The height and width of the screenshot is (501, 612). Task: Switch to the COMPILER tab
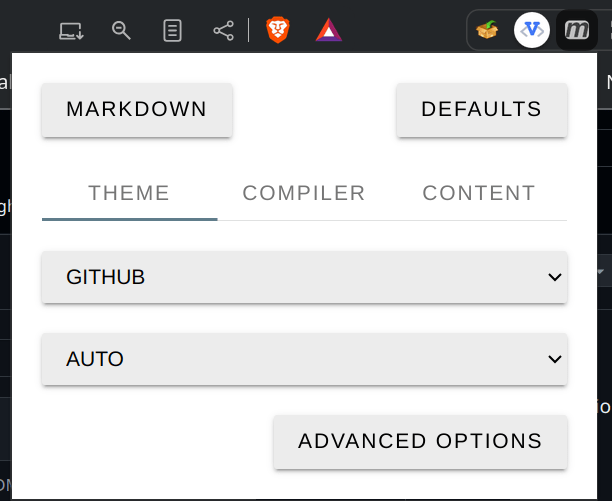[304, 193]
